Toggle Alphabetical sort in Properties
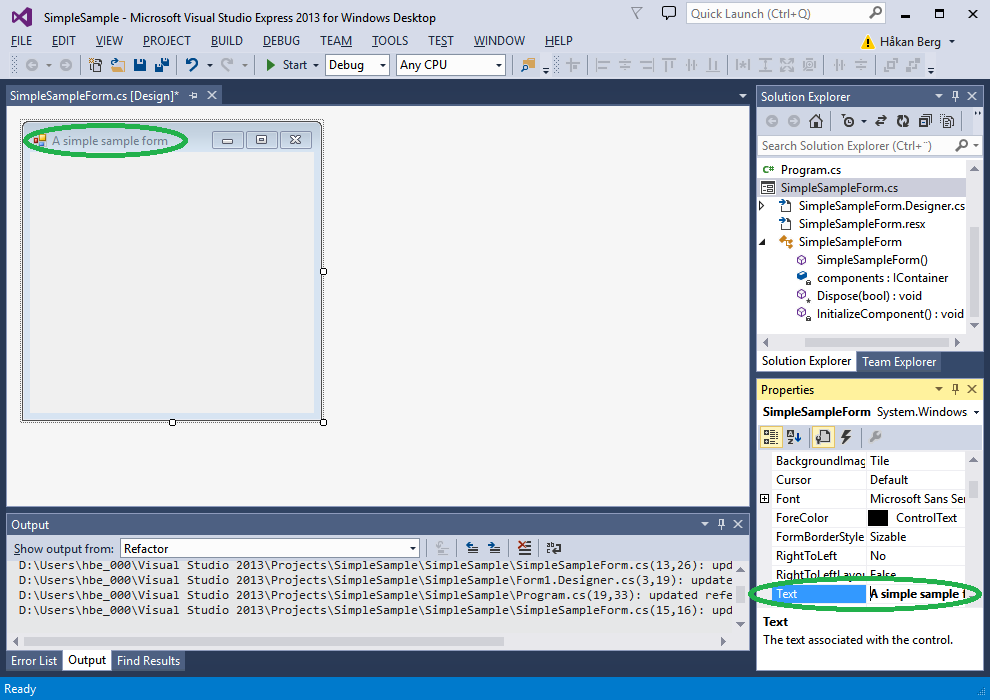 pos(794,437)
